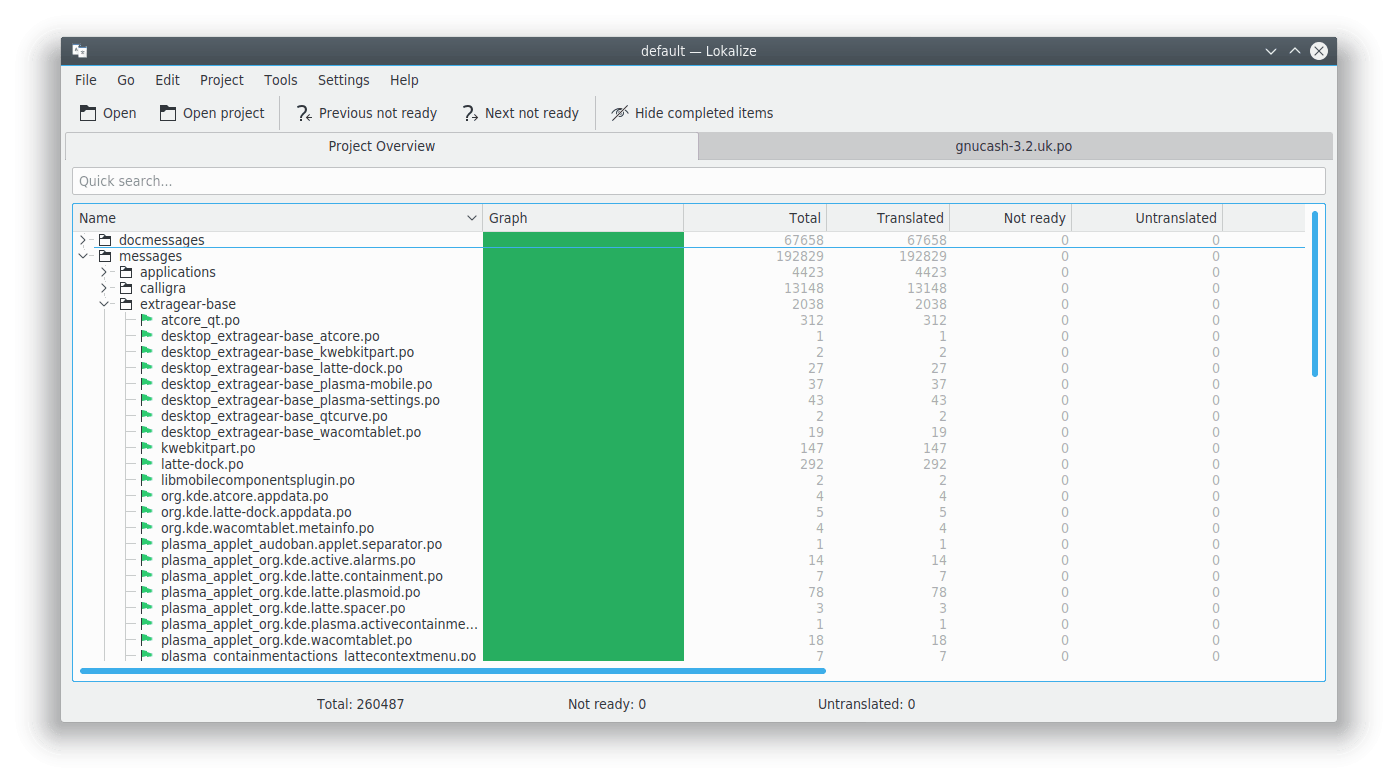Sort by the Graph column header
The width and height of the screenshot is (1398, 783).
pyautogui.click(x=583, y=218)
